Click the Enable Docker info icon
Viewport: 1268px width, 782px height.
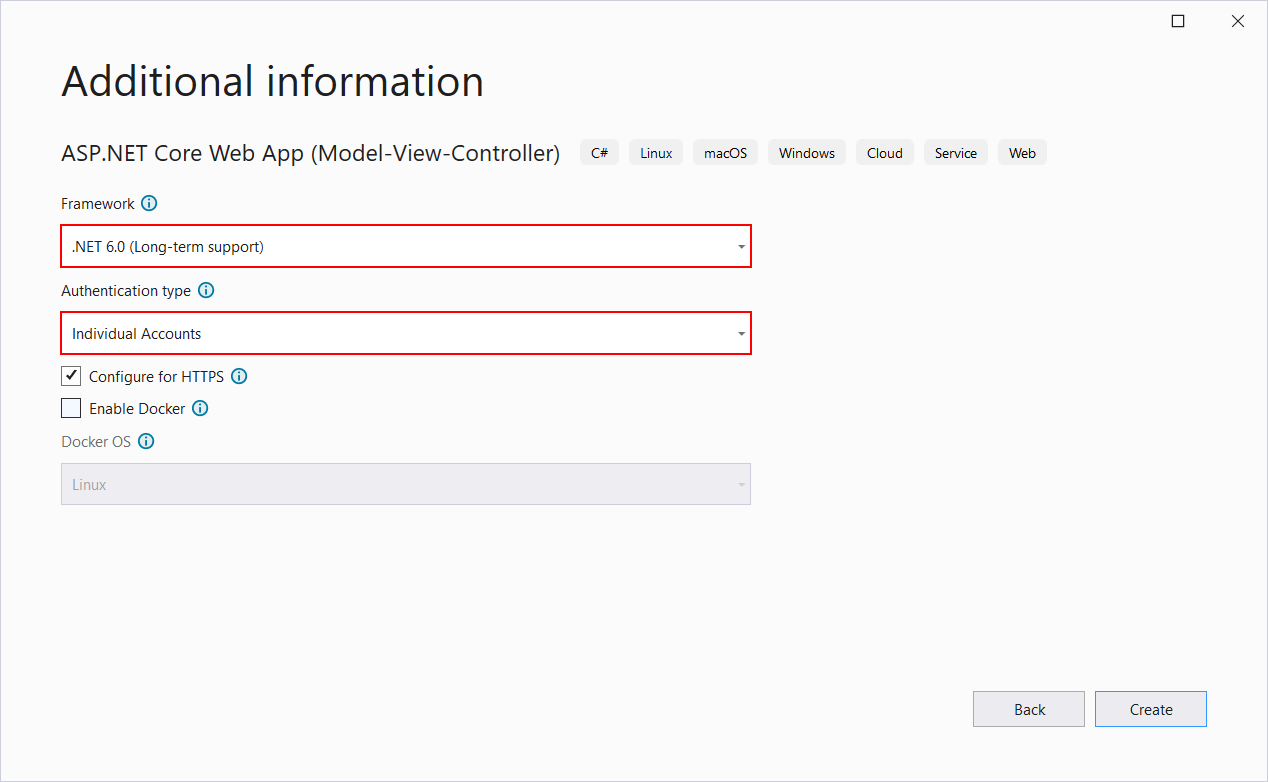point(199,408)
